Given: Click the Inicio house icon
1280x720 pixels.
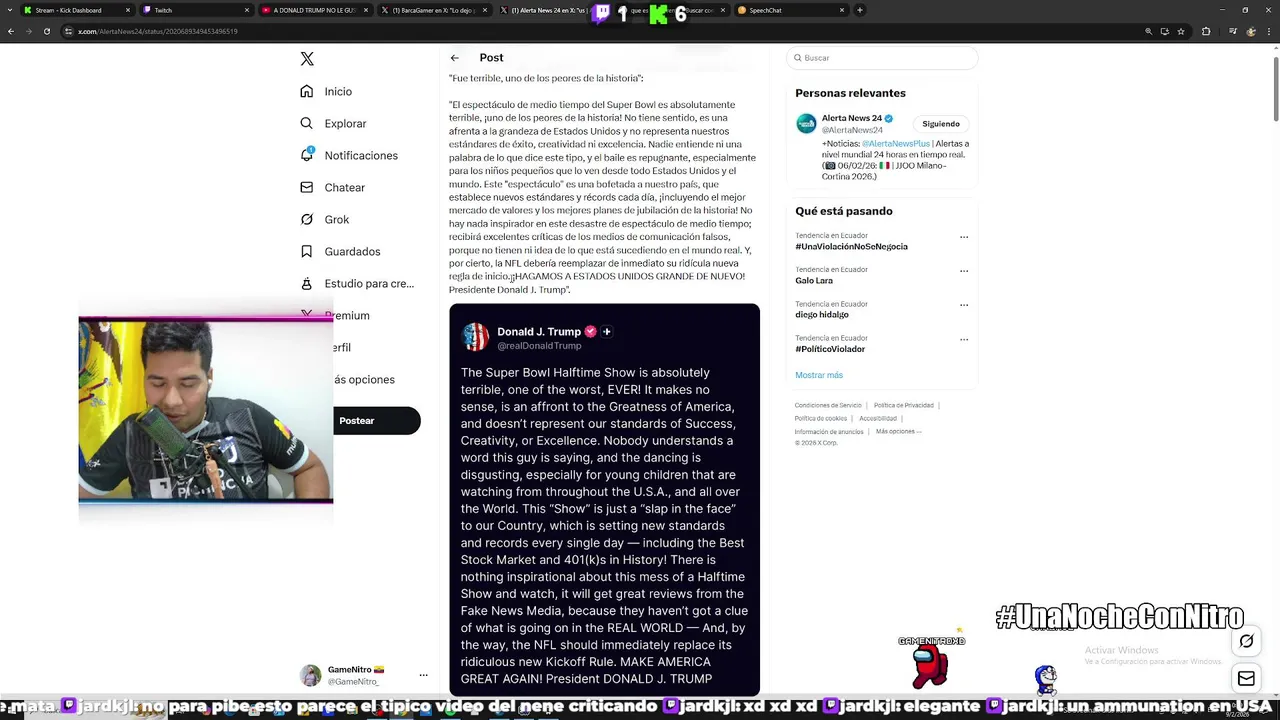Looking at the screenshot, I should (307, 91).
